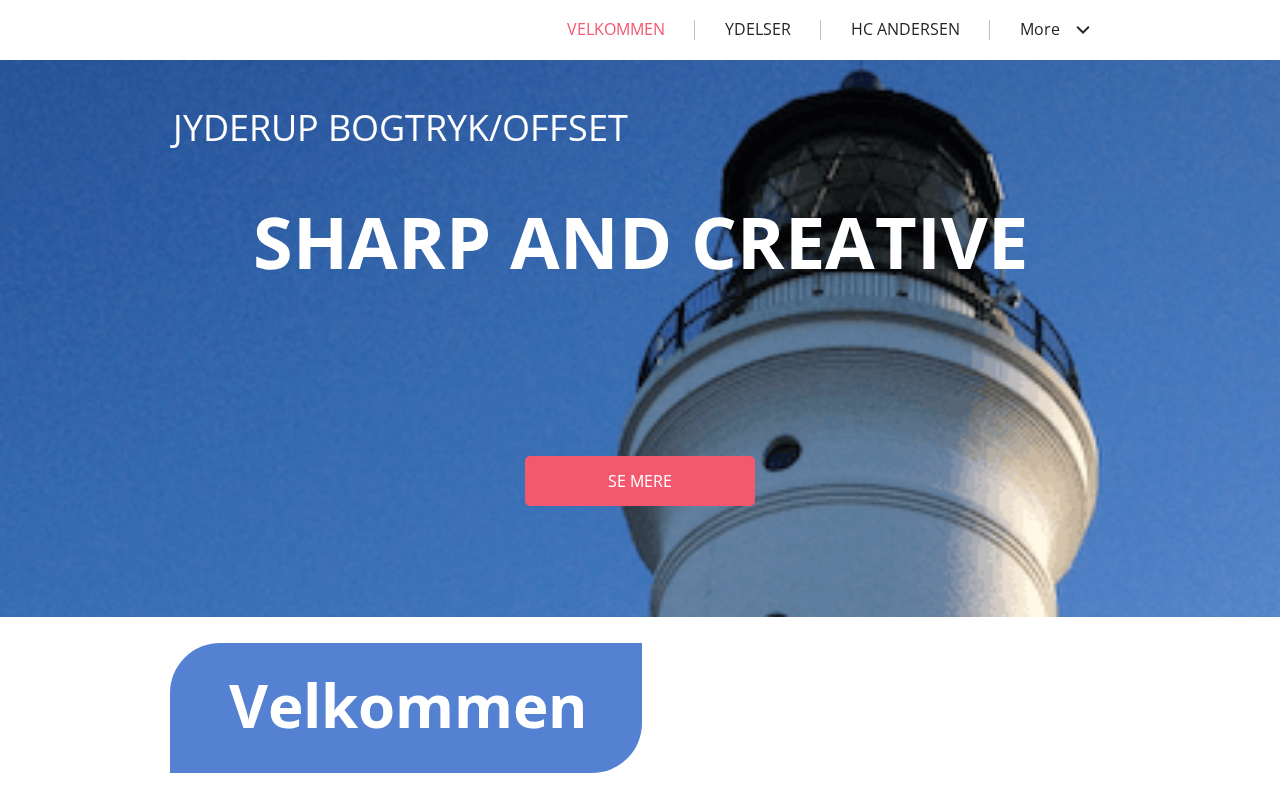Click the round porthole window on tower
This screenshot has width=1280, height=800.
782,452
